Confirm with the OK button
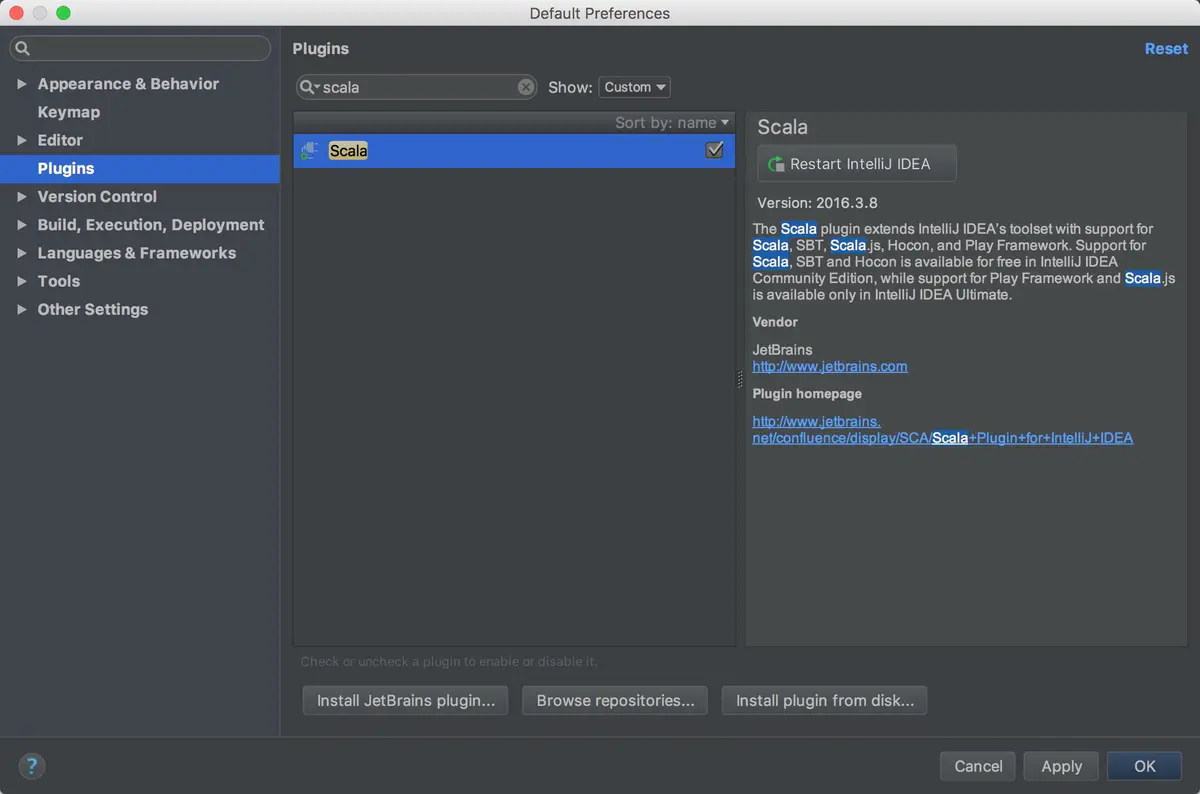Screen dimensions: 1200x794 click(1144, 766)
